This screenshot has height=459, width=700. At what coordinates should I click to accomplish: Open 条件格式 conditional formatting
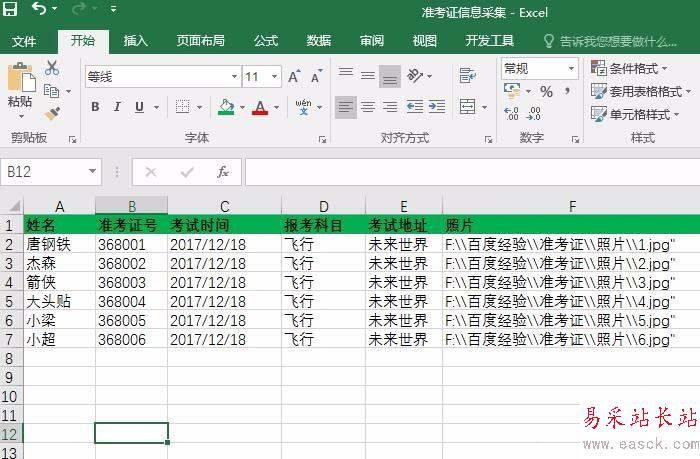[x=629, y=68]
